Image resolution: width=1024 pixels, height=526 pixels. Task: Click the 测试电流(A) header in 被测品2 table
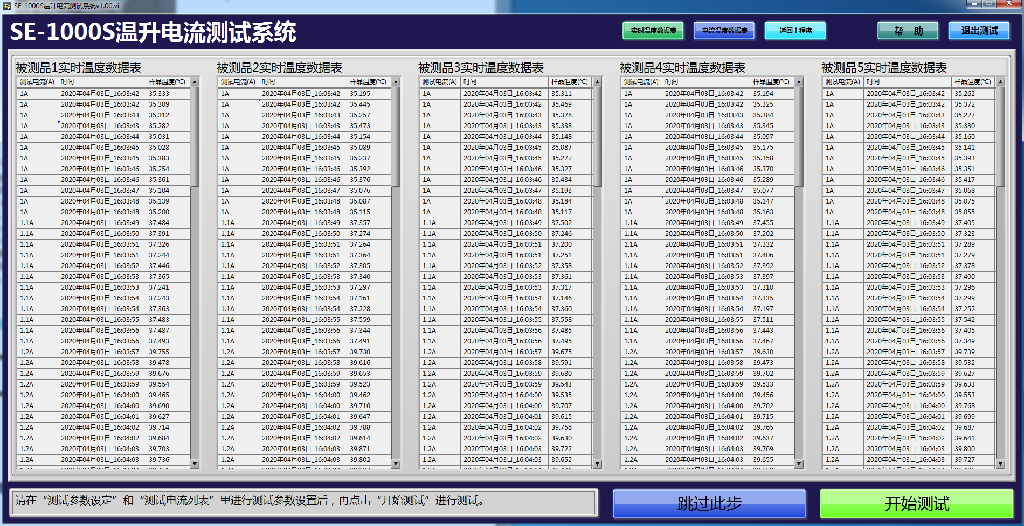236,82
